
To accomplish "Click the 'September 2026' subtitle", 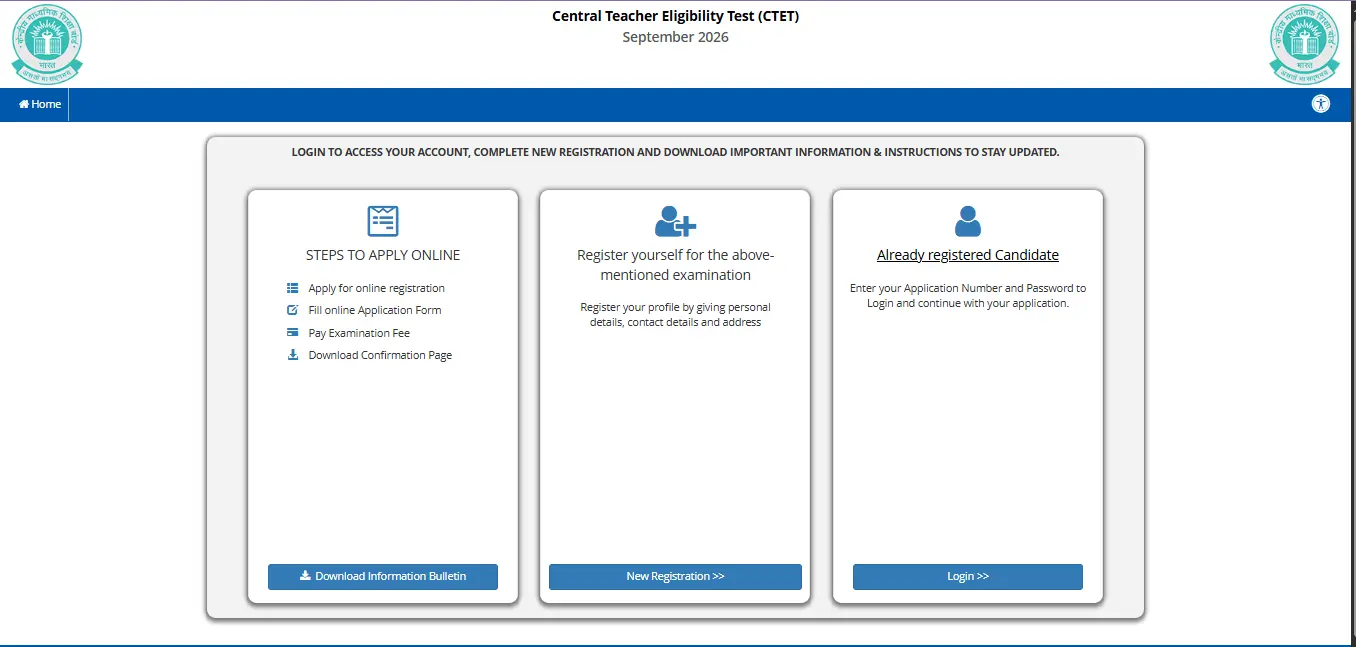I will [676, 37].
